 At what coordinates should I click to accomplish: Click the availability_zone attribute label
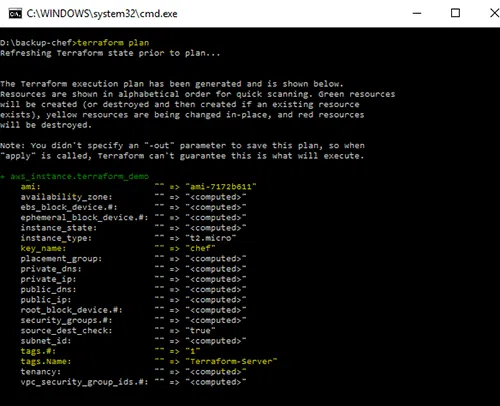point(66,197)
